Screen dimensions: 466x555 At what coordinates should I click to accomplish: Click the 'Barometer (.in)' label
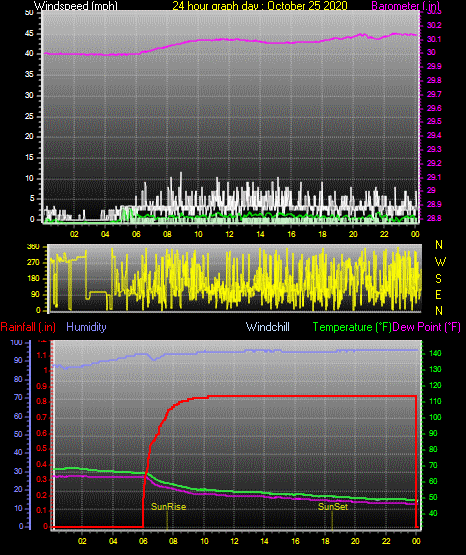(405, 6)
